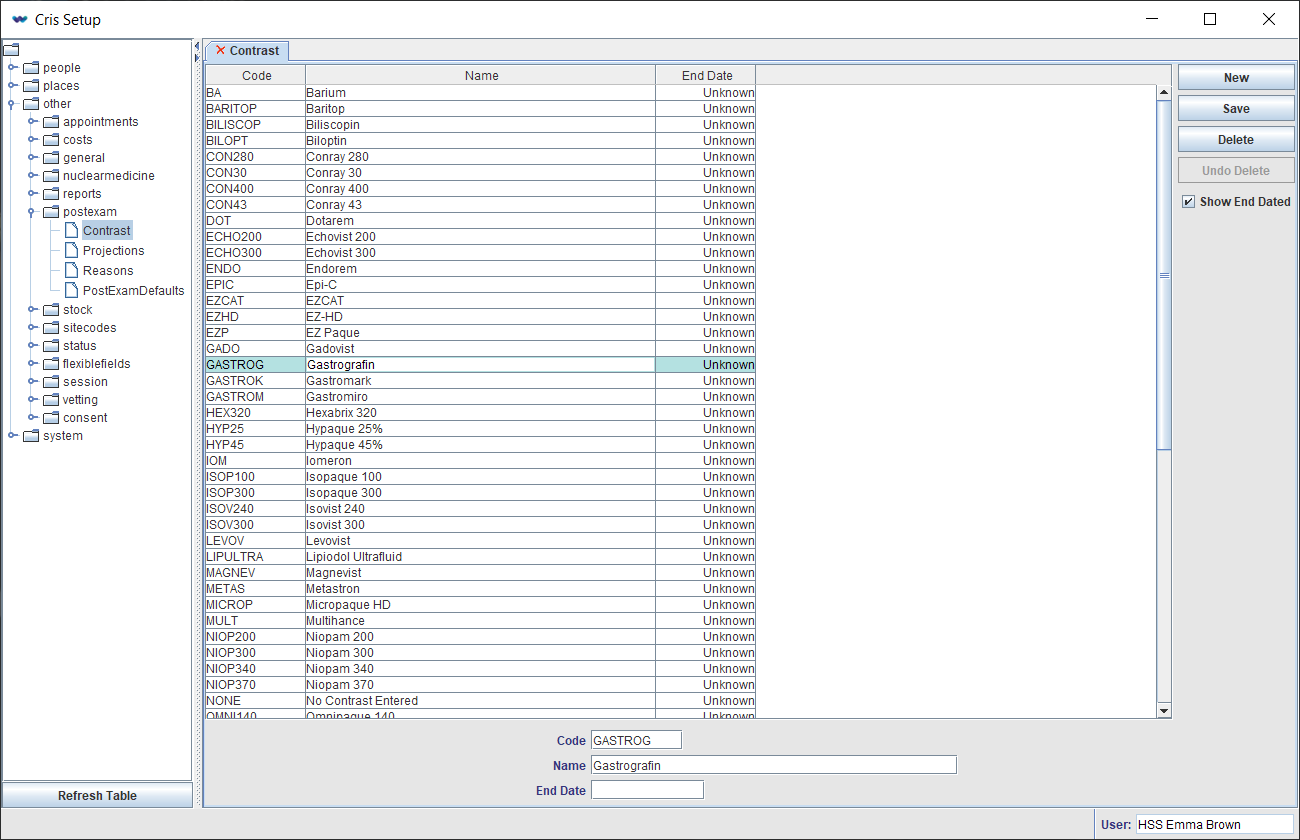
Task: Expand the status tree node
Action: (x=32, y=346)
